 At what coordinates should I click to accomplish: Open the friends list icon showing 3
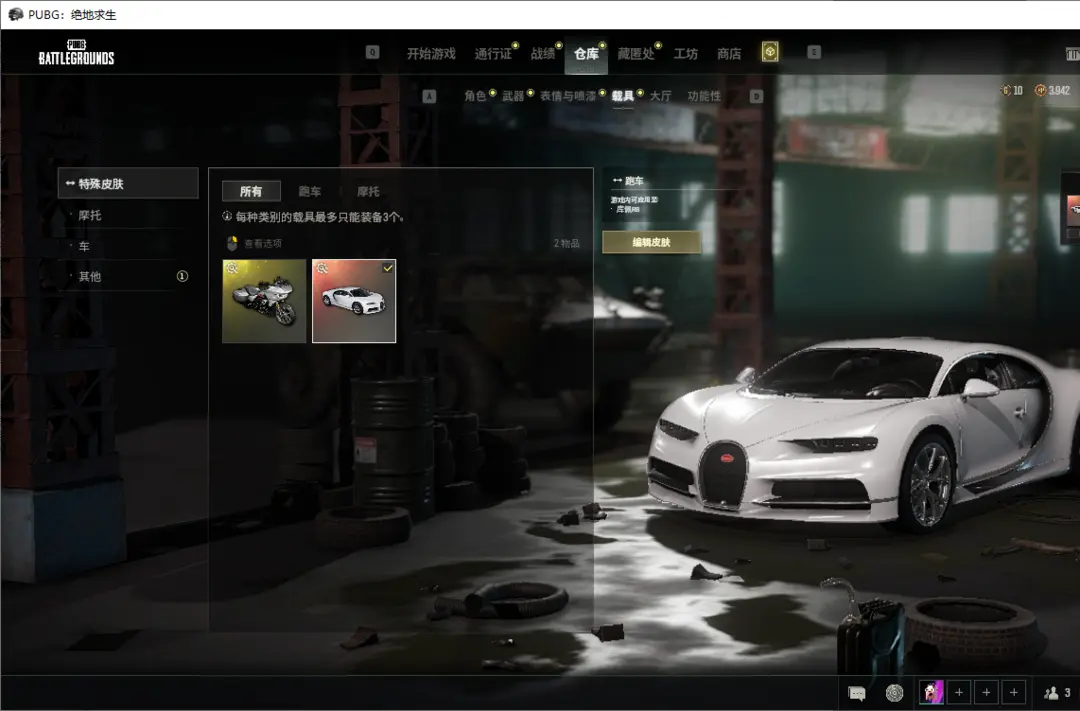tap(1057, 692)
